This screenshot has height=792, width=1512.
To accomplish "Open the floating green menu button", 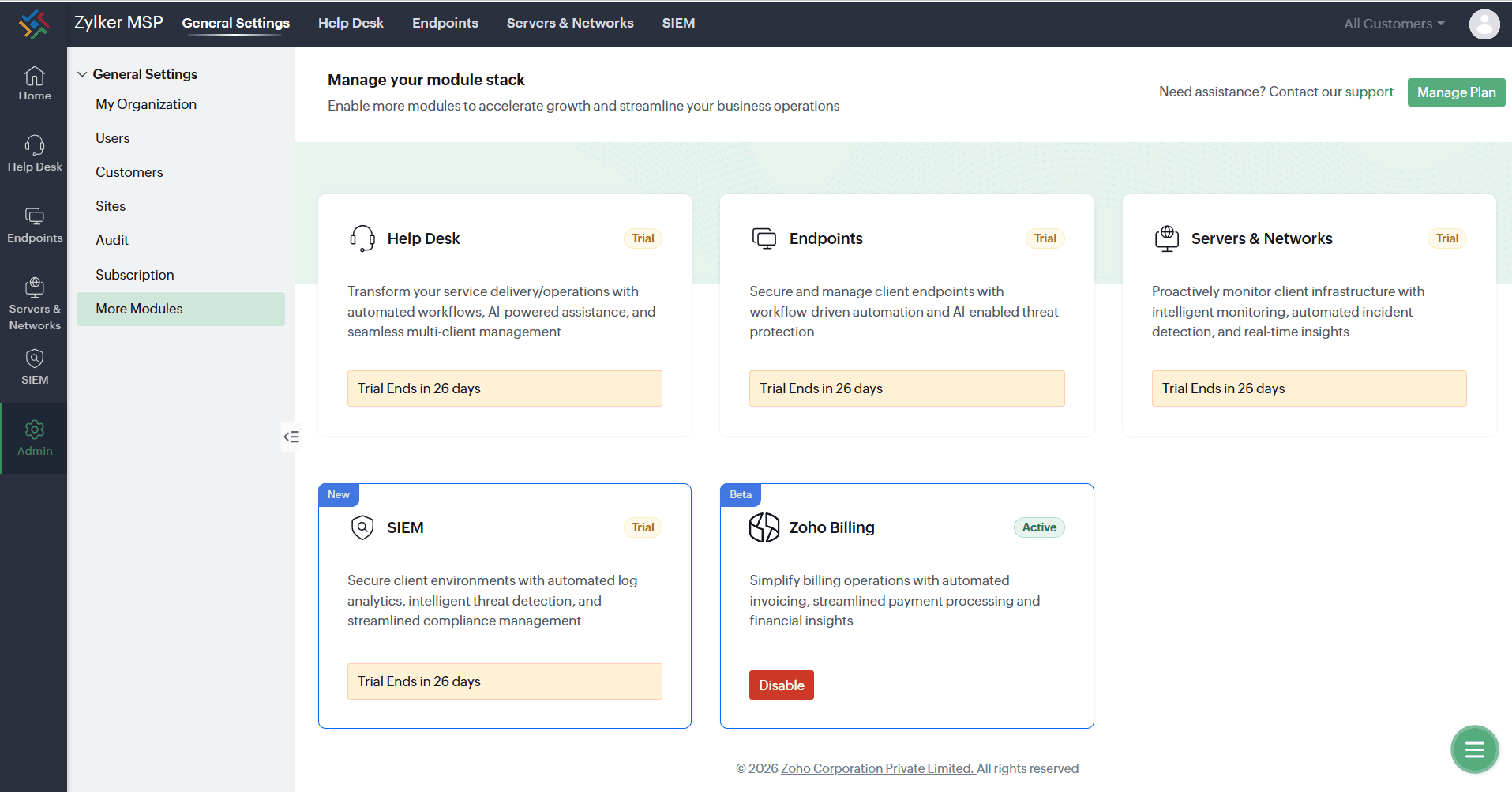I will [1474, 749].
